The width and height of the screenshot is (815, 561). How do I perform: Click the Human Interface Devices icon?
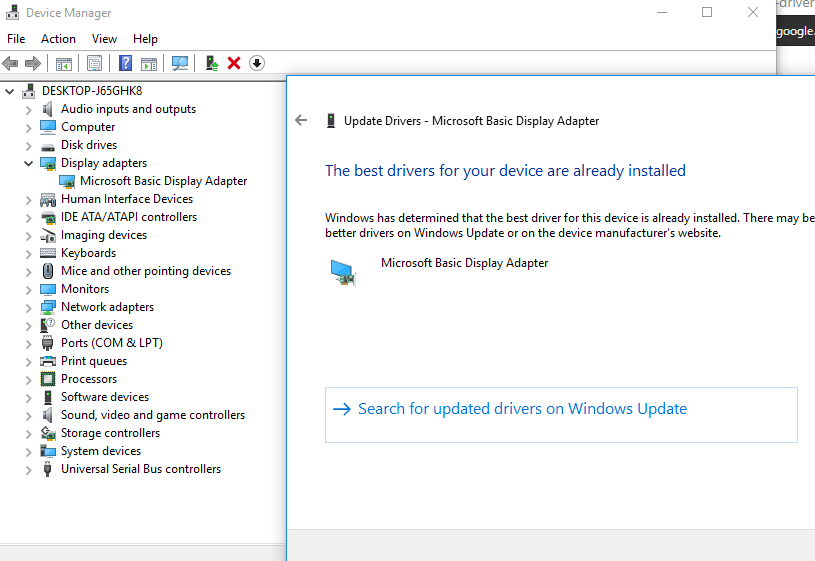pyautogui.click(x=48, y=199)
